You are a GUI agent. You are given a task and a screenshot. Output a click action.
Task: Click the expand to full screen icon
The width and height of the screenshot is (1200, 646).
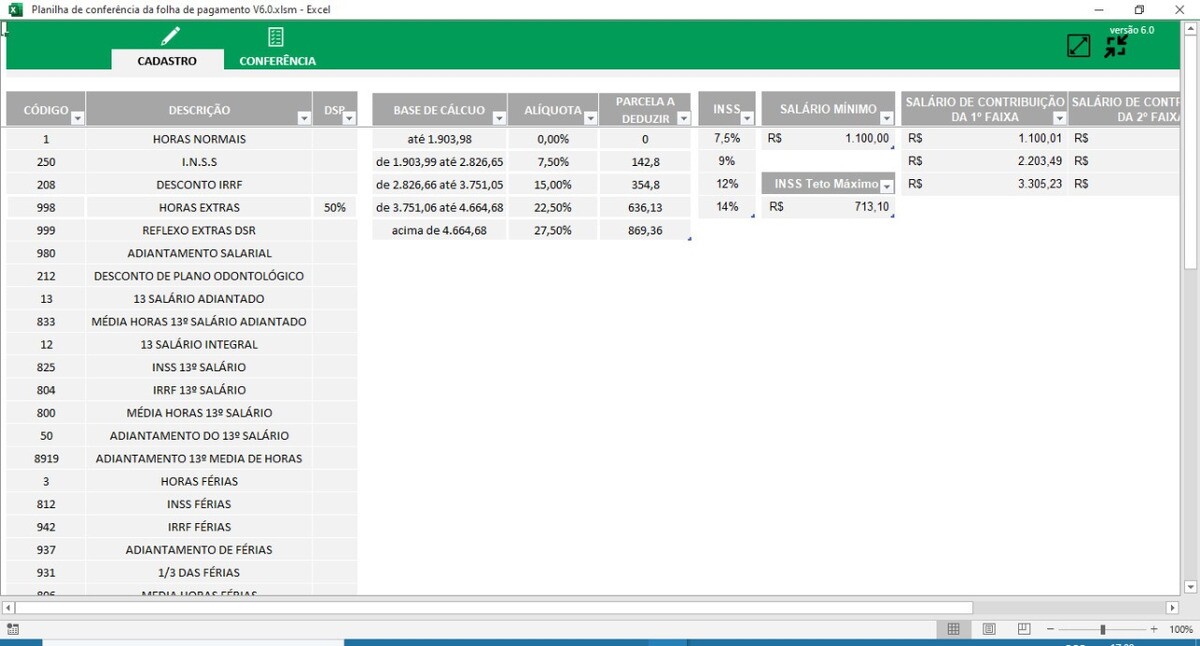point(1078,46)
